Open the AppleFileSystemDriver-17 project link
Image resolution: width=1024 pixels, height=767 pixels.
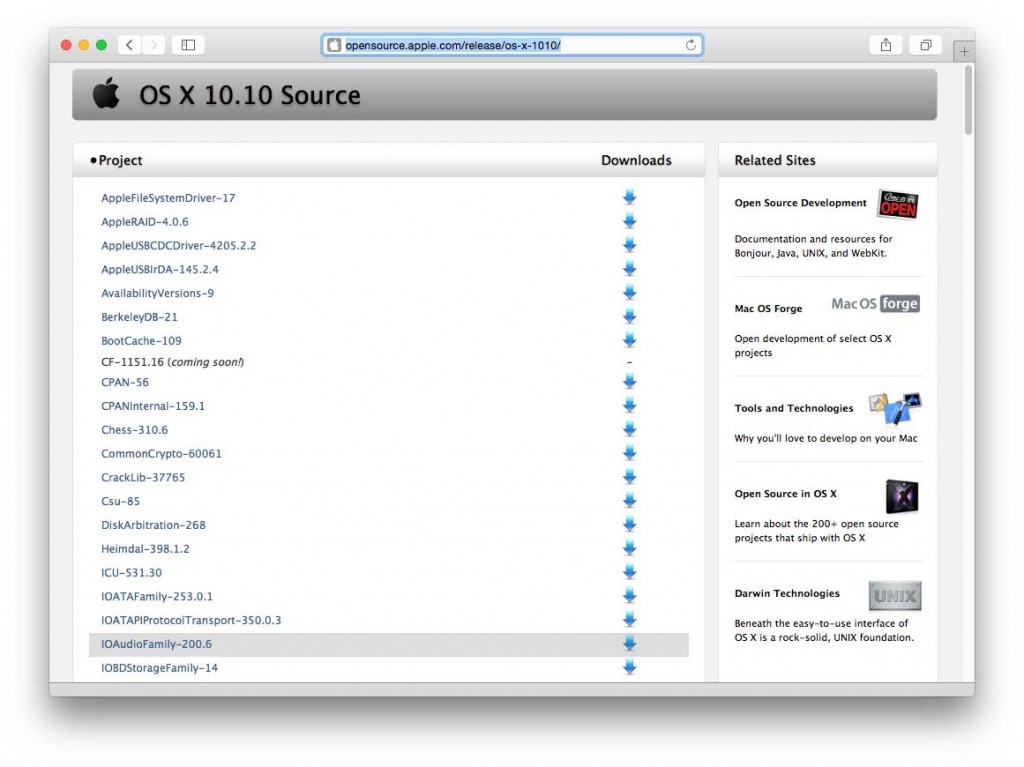[168, 198]
